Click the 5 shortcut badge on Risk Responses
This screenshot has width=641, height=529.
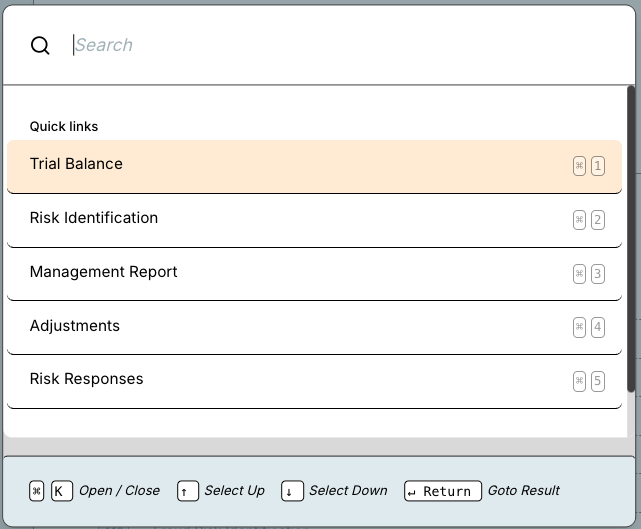(x=598, y=381)
